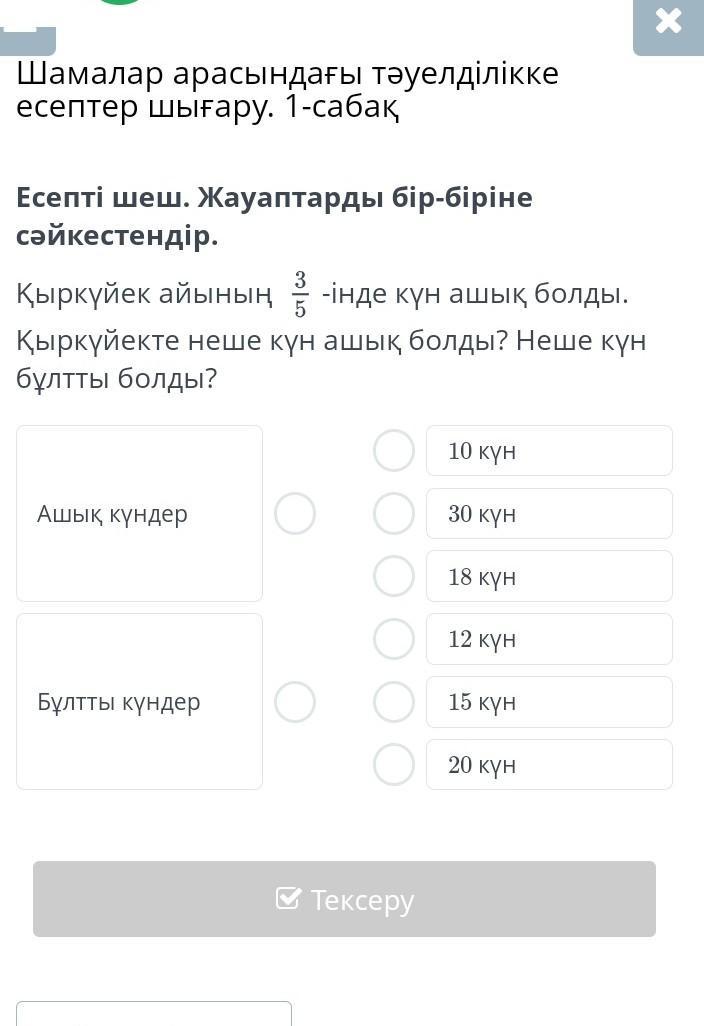Choose the 15 күн answer box
This screenshot has height=1026, width=704.
549,701
